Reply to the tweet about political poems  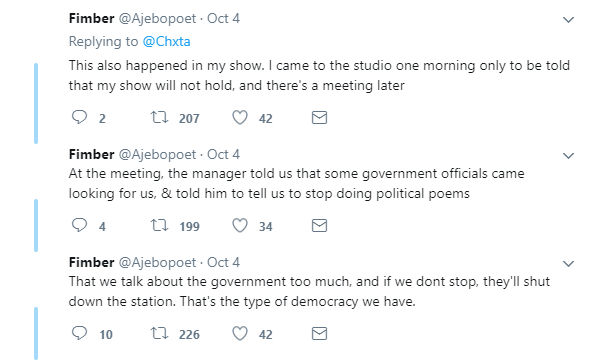(x=79, y=225)
